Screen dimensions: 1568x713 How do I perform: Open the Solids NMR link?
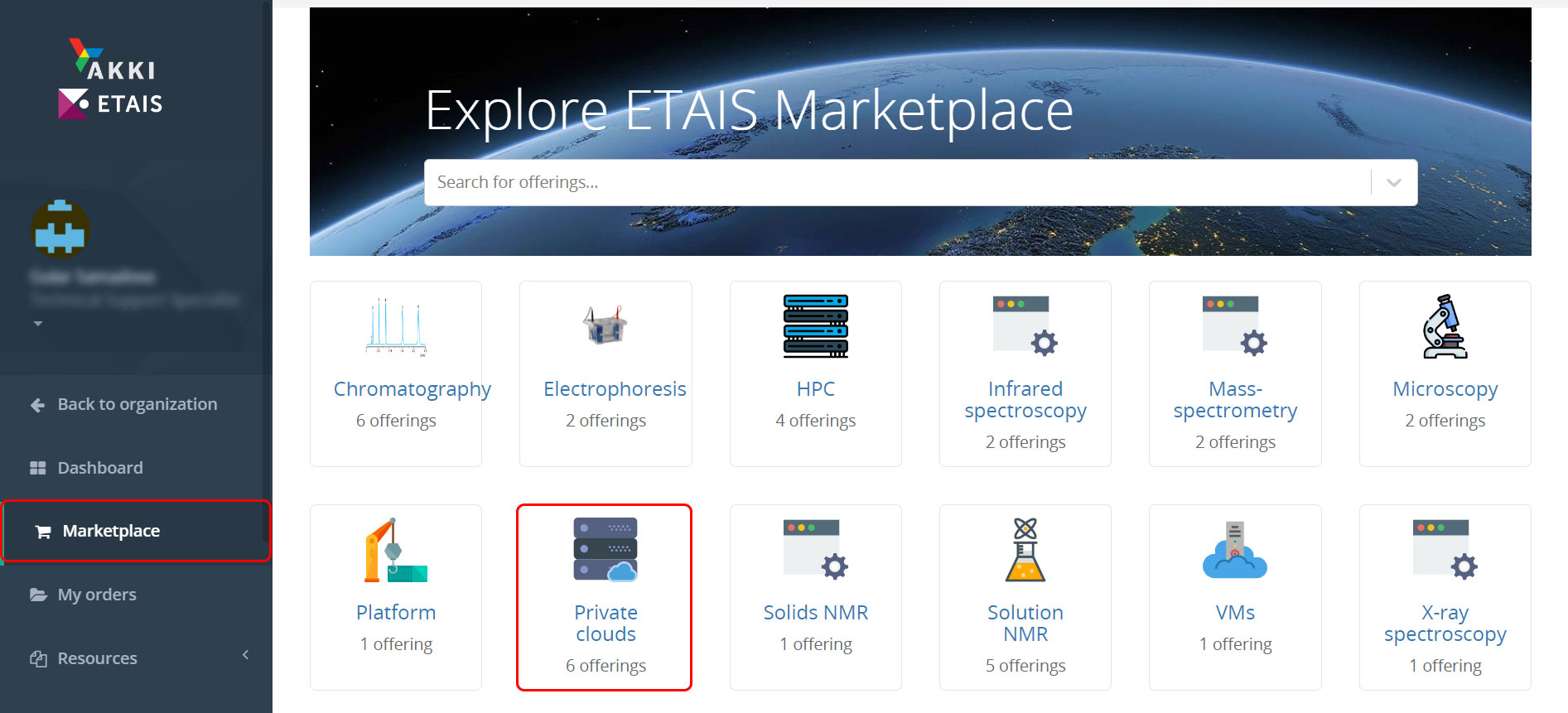tap(816, 613)
